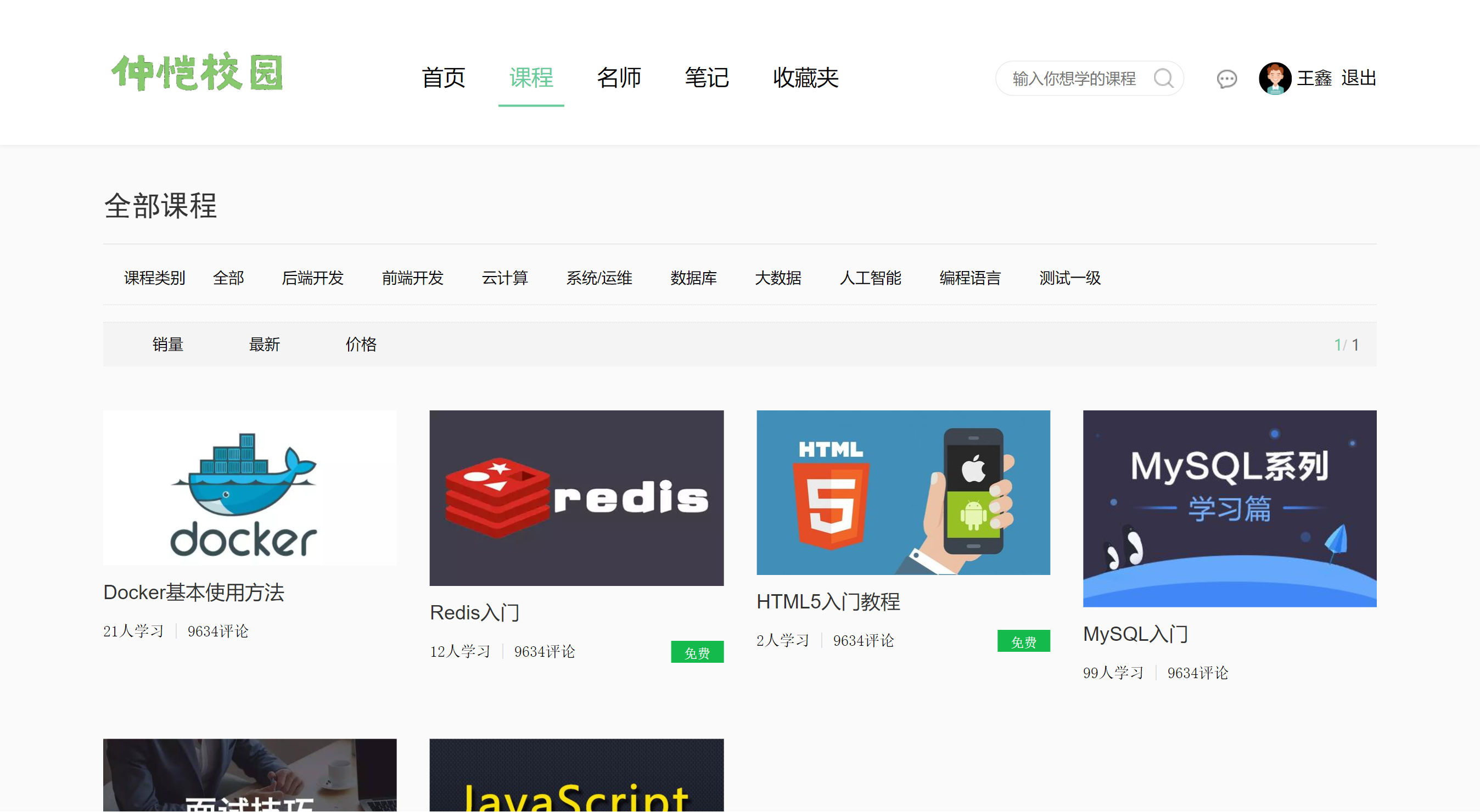The height and width of the screenshot is (812, 1480).
Task: Filter by 后端开发 category
Action: click(x=312, y=278)
